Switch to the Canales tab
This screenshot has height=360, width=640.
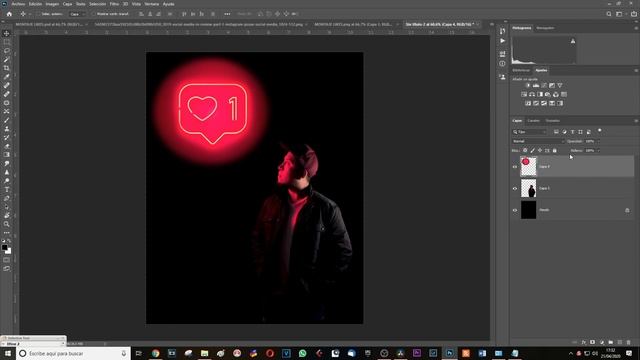[533, 121]
